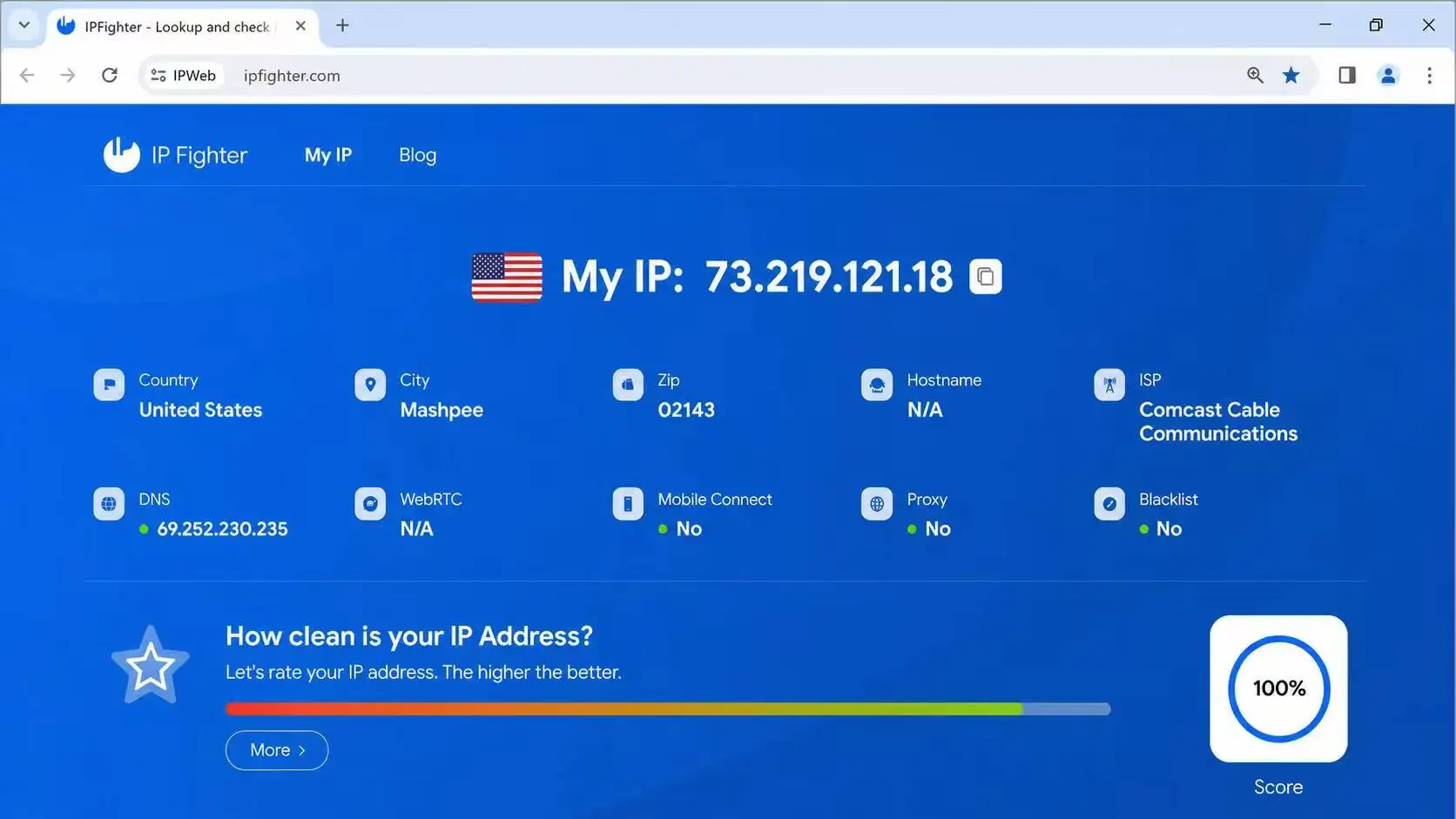Go forward to next page
The image size is (1456, 819).
[x=68, y=76]
